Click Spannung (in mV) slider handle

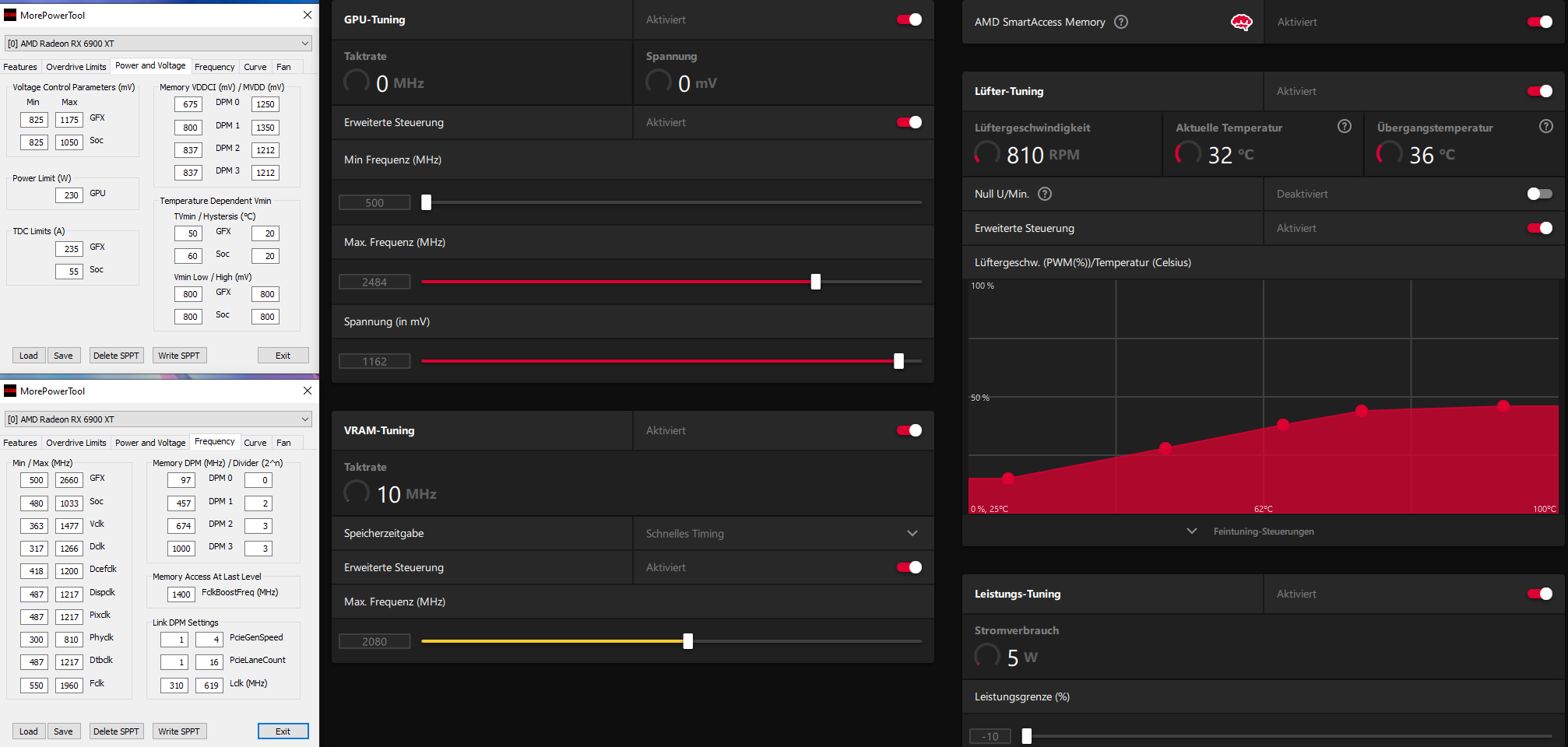898,361
